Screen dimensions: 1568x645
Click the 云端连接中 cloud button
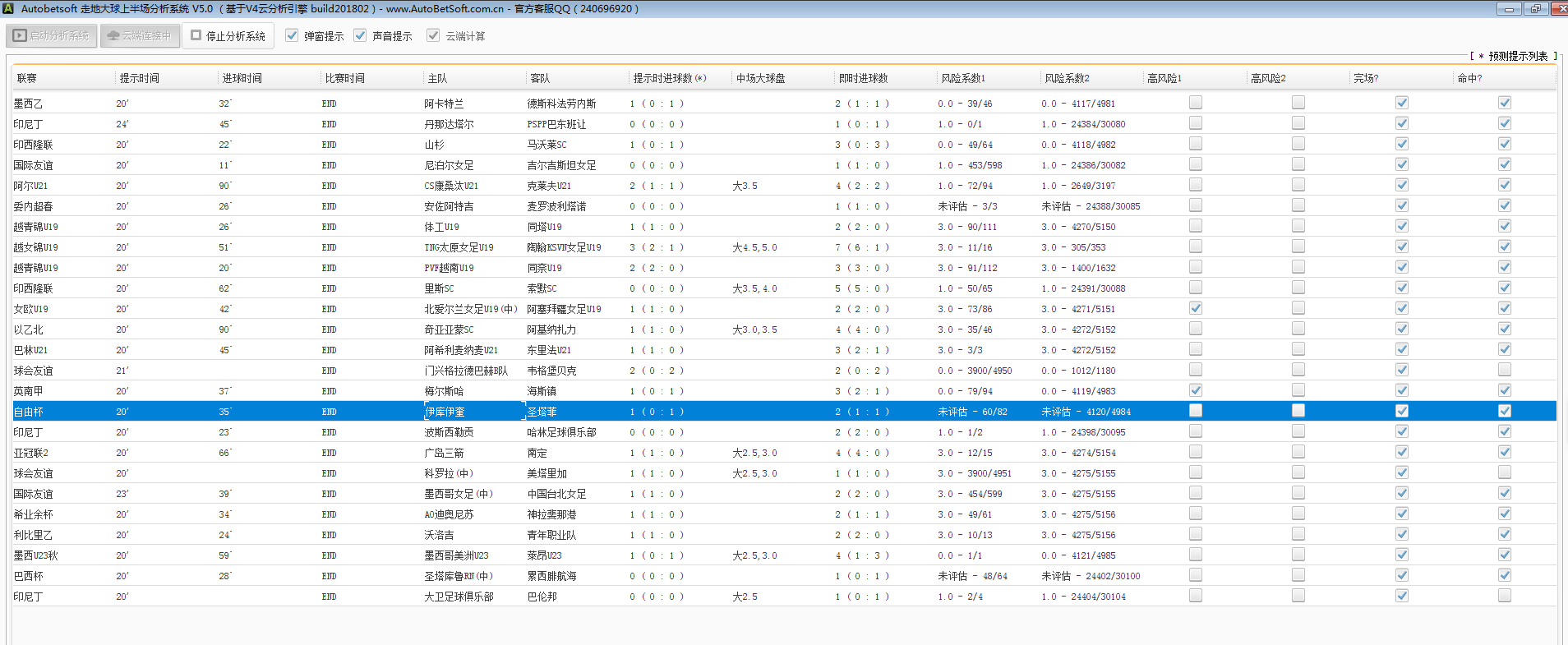(140, 36)
